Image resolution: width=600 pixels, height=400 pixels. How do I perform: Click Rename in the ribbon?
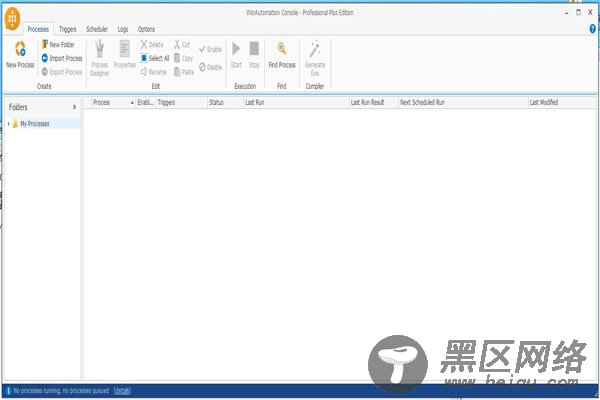[153, 72]
